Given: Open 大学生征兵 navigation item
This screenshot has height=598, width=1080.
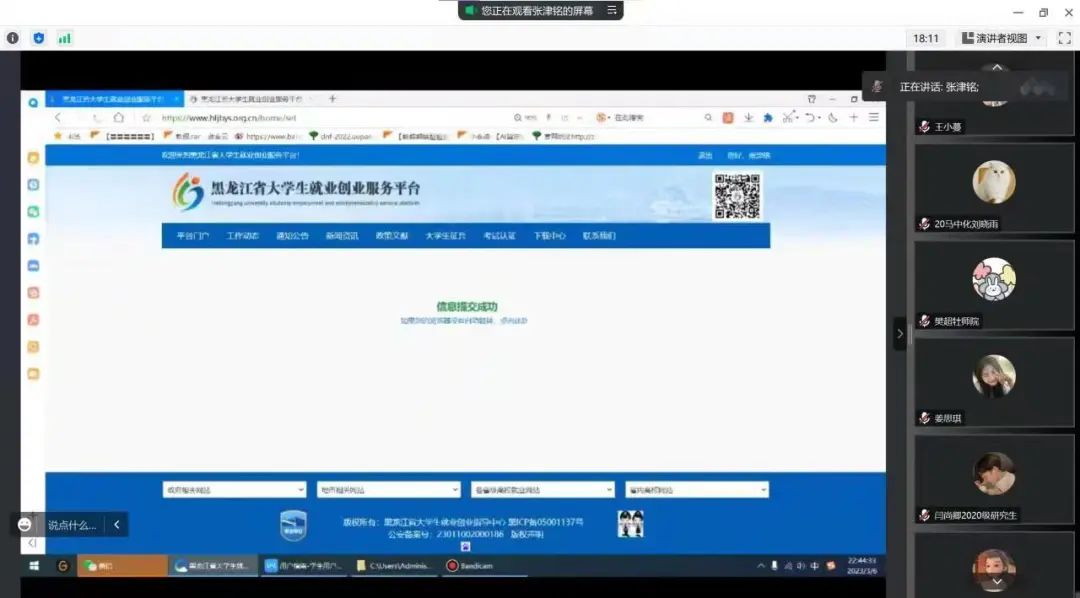Looking at the screenshot, I should (446, 236).
